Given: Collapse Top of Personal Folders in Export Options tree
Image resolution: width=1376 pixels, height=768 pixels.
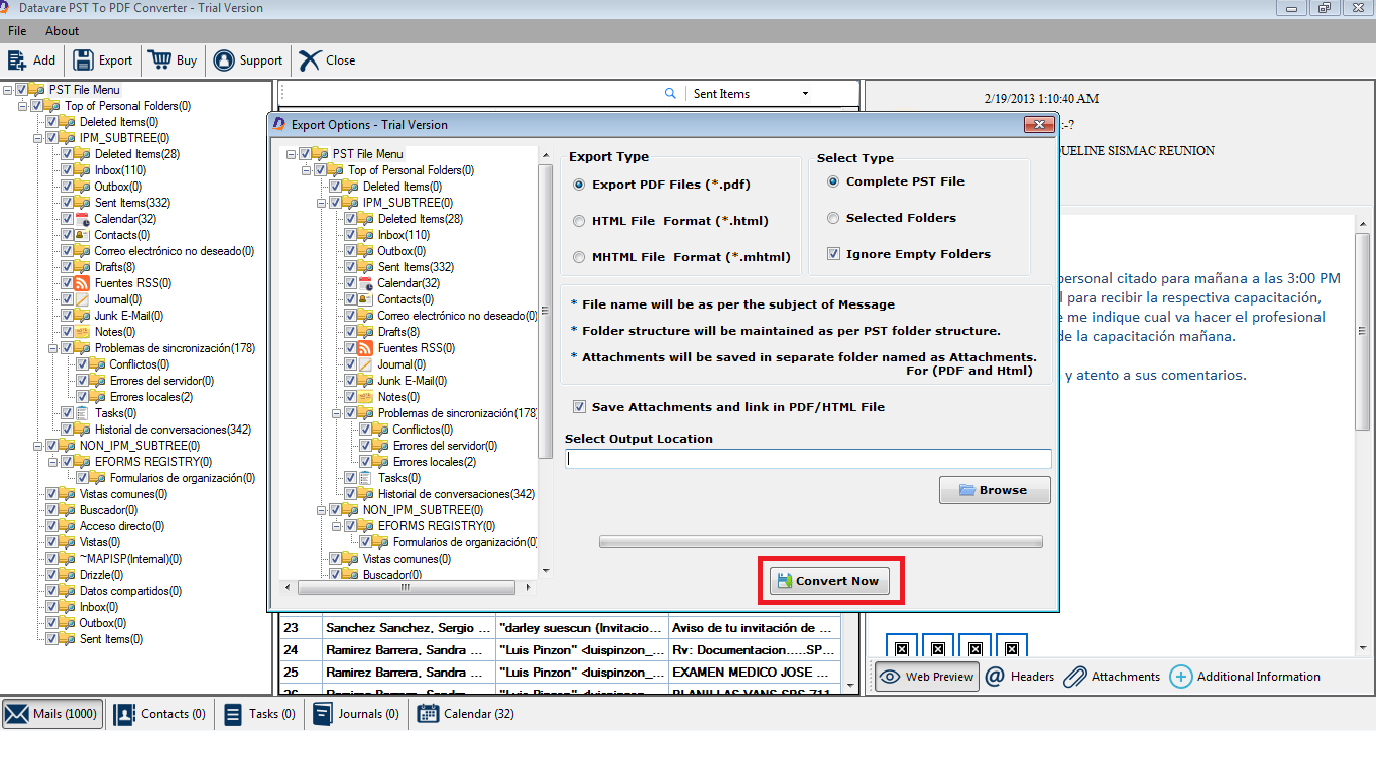Looking at the screenshot, I should [x=306, y=170].
